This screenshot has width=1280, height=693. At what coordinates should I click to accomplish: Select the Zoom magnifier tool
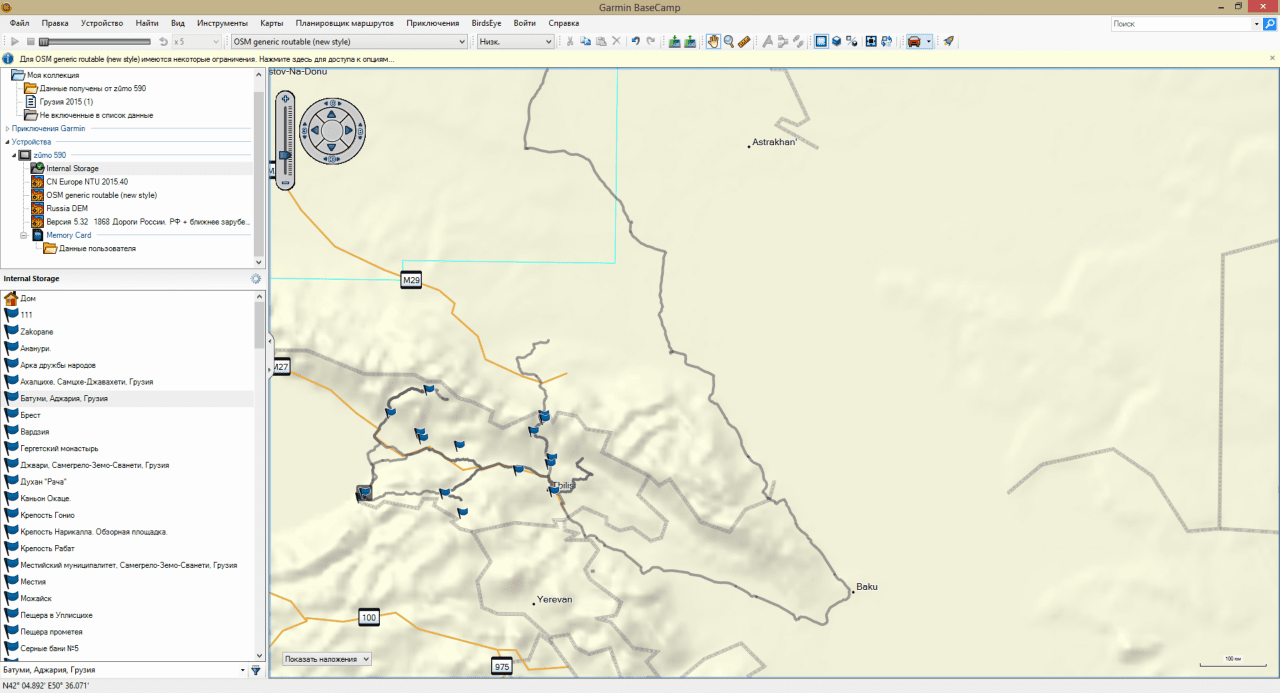729,41
